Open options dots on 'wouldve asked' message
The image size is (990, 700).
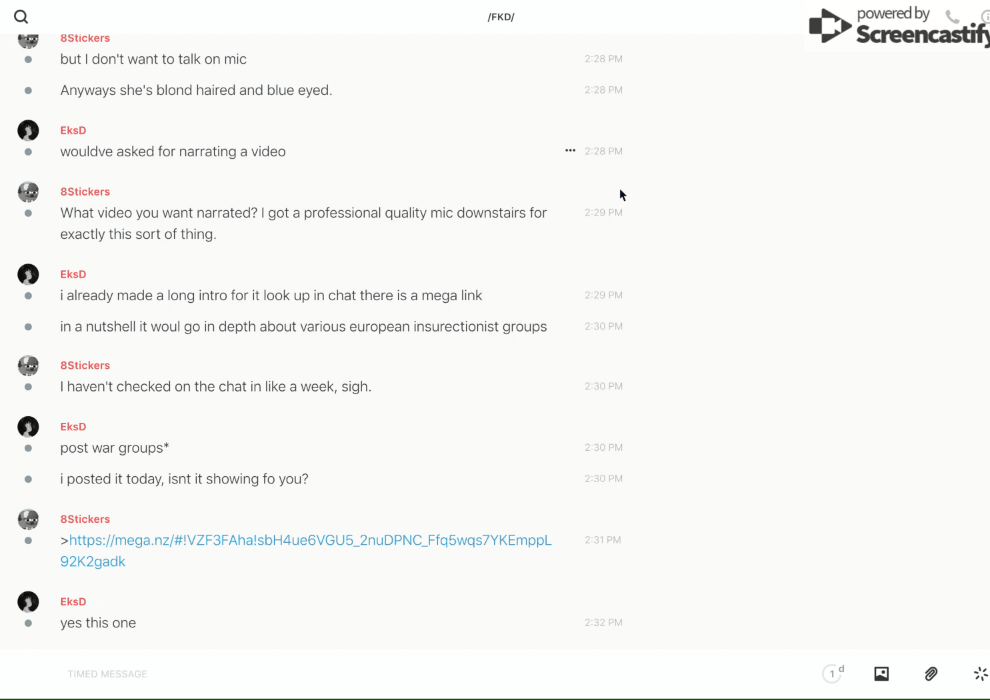click(570, 151)
